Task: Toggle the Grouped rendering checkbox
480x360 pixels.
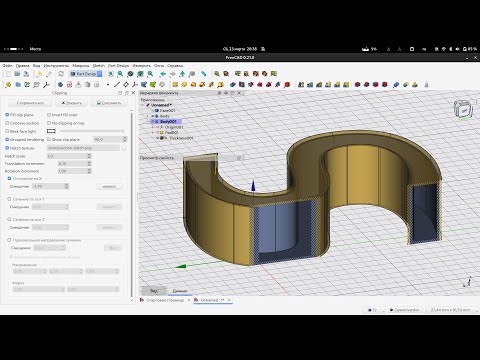Action: [x=7, y=139]
